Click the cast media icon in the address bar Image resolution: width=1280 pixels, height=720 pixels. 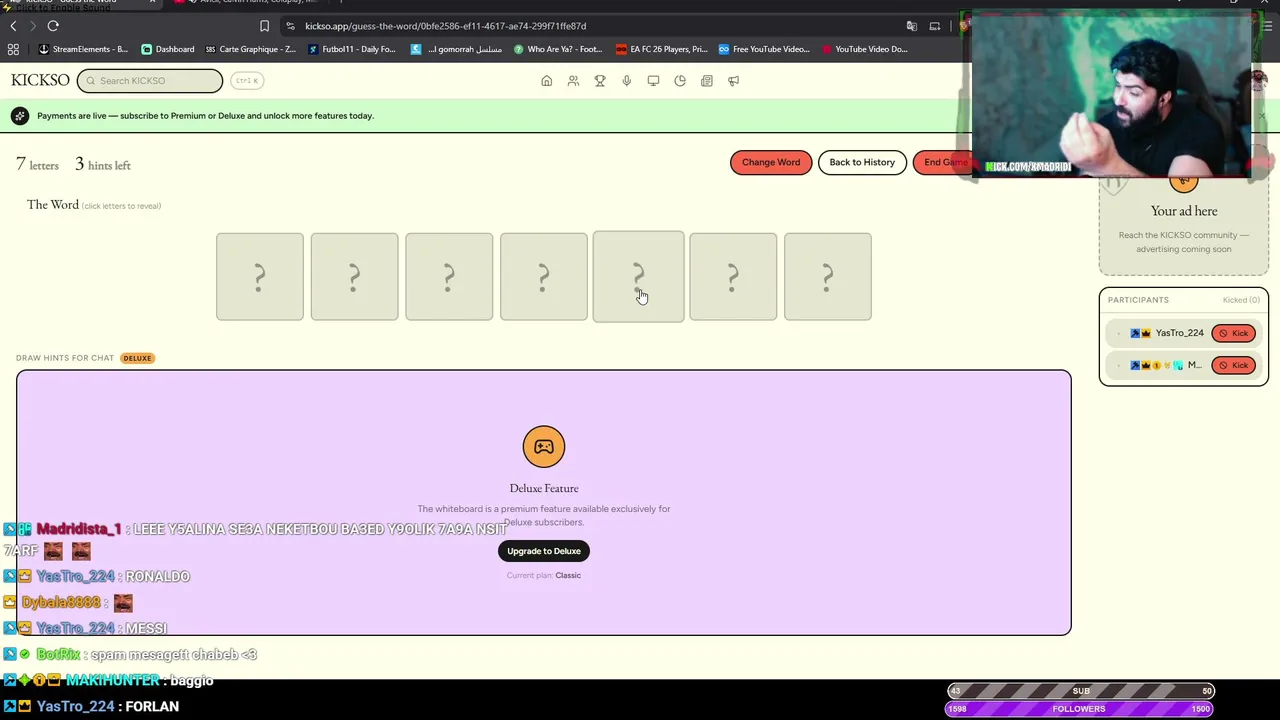(935, 26)
